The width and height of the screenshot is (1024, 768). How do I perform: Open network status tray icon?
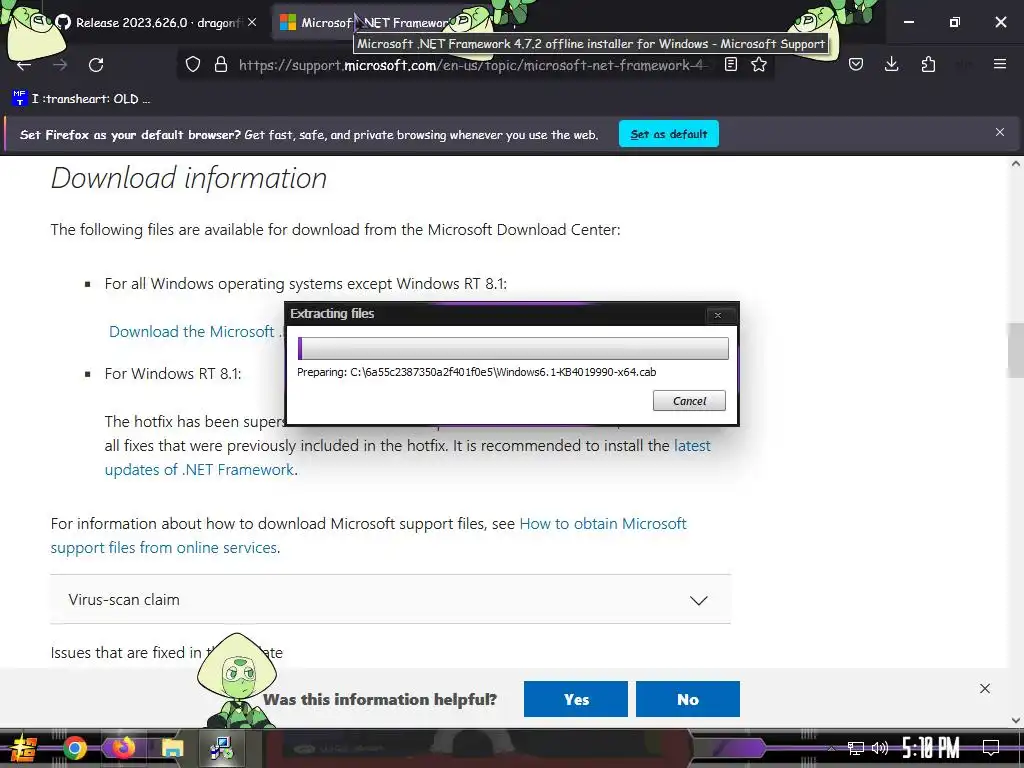click(855, 748)
